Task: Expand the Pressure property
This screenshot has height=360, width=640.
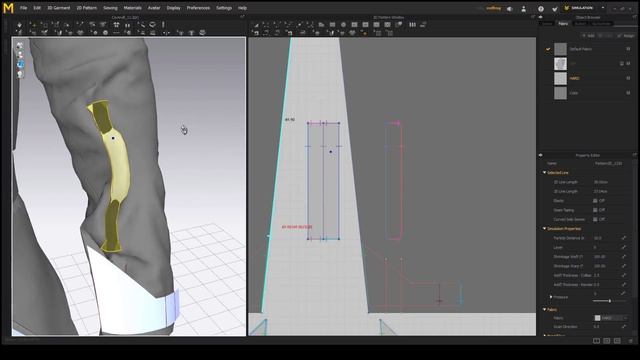Action: coord(551,297)
